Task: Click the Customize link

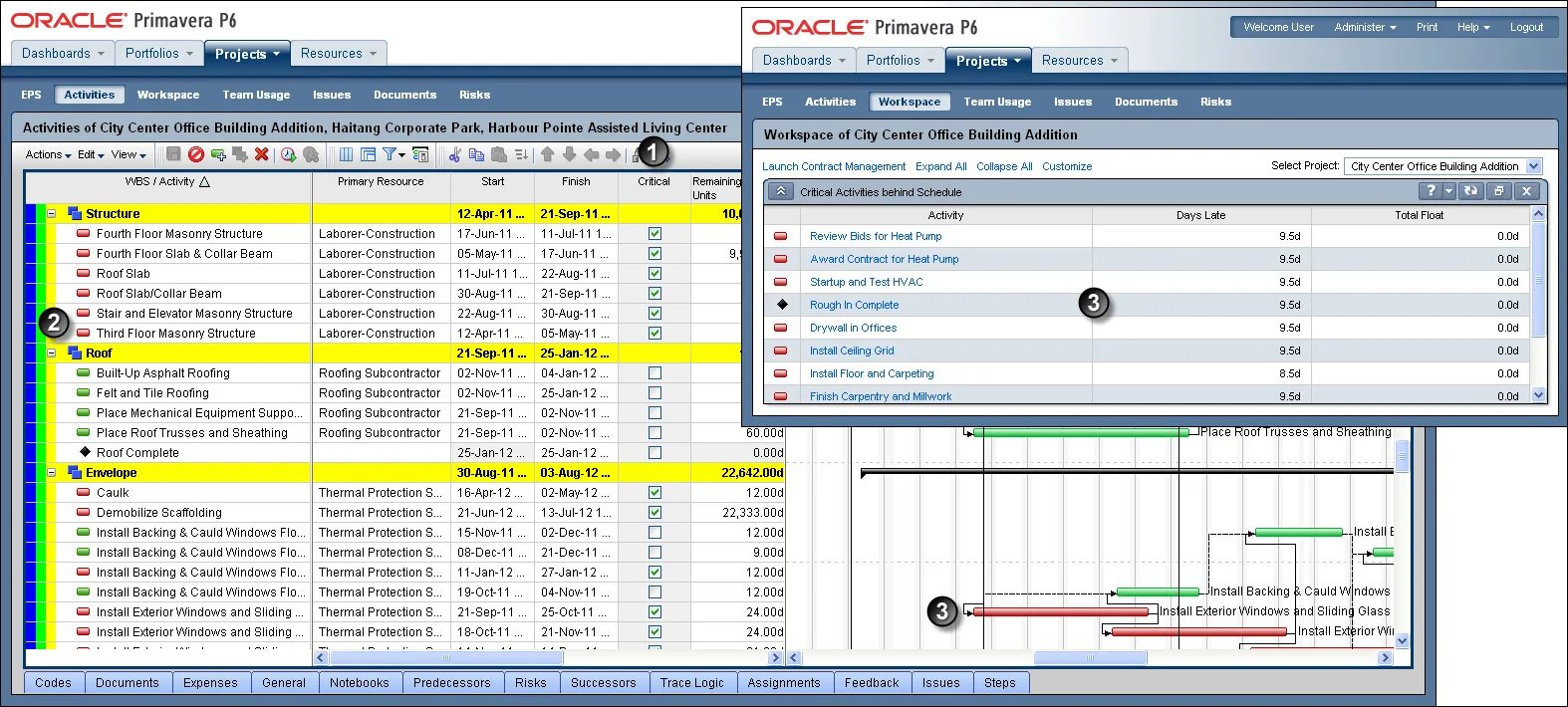Action: tap(1067, 166)
